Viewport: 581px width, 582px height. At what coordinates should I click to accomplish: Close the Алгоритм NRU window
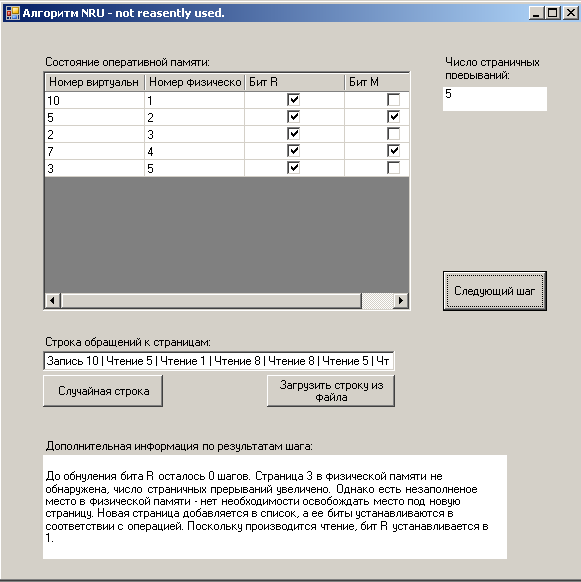[x=570, y=13]
